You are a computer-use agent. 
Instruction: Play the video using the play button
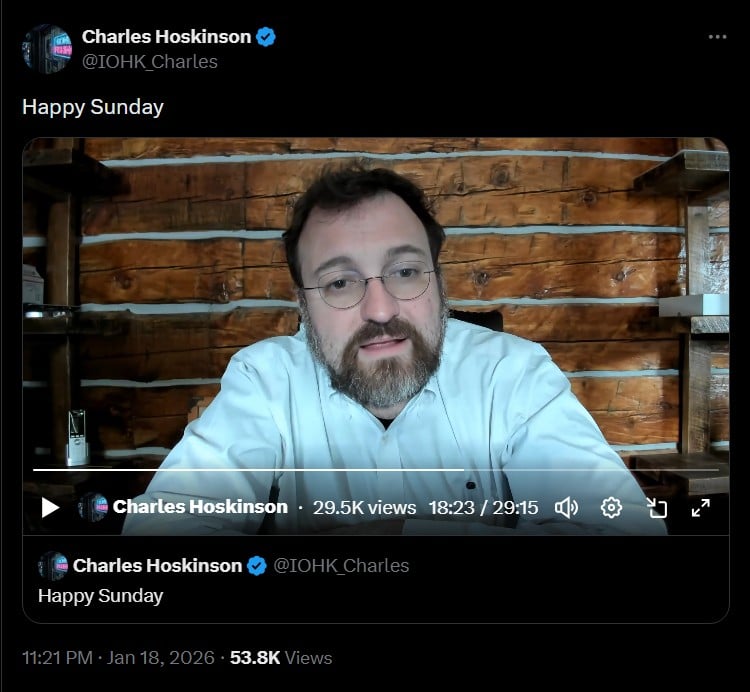[x=50, y=507]
